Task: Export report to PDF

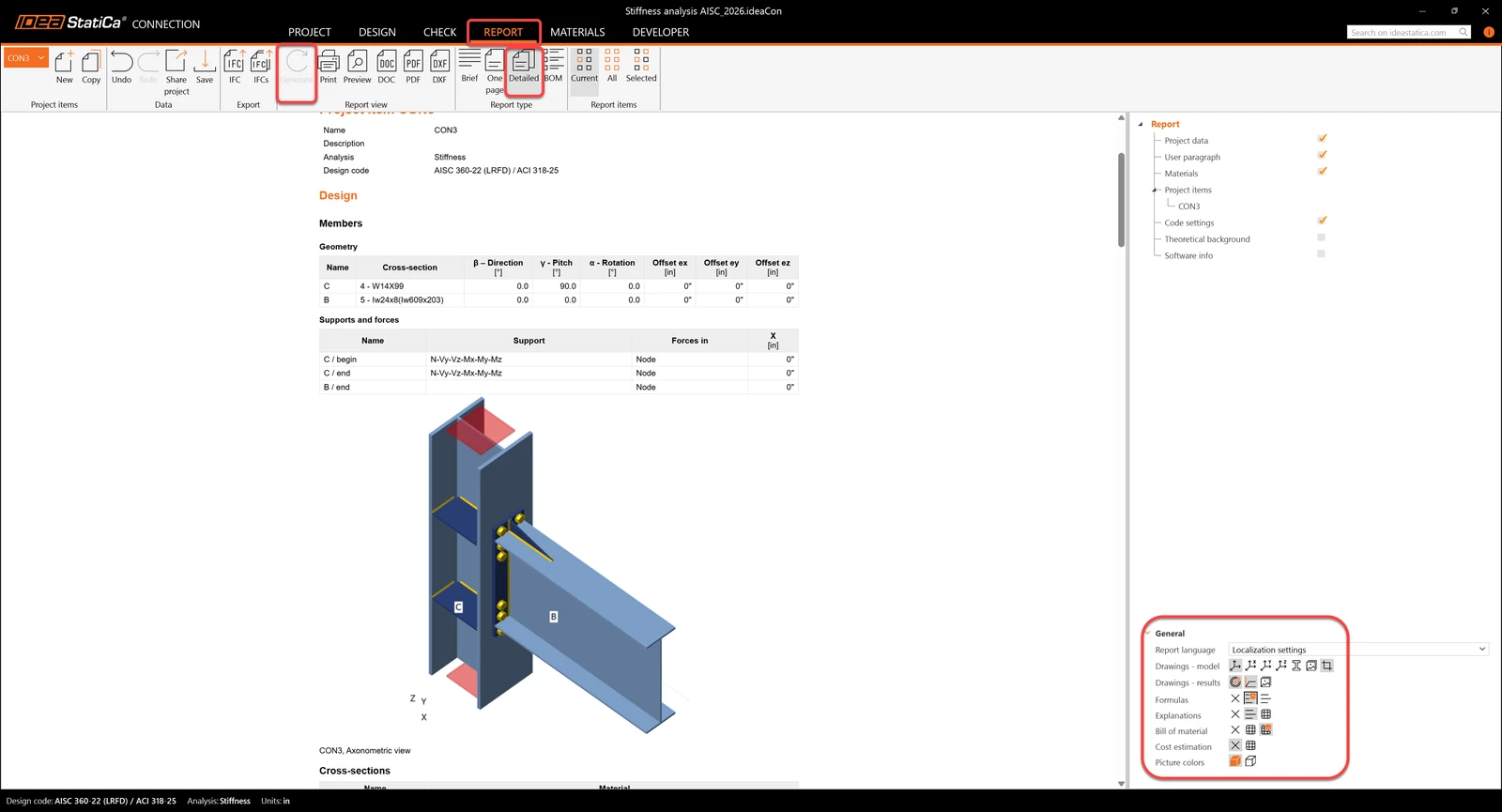Action: pyautogui.click(x=413, y=68)
